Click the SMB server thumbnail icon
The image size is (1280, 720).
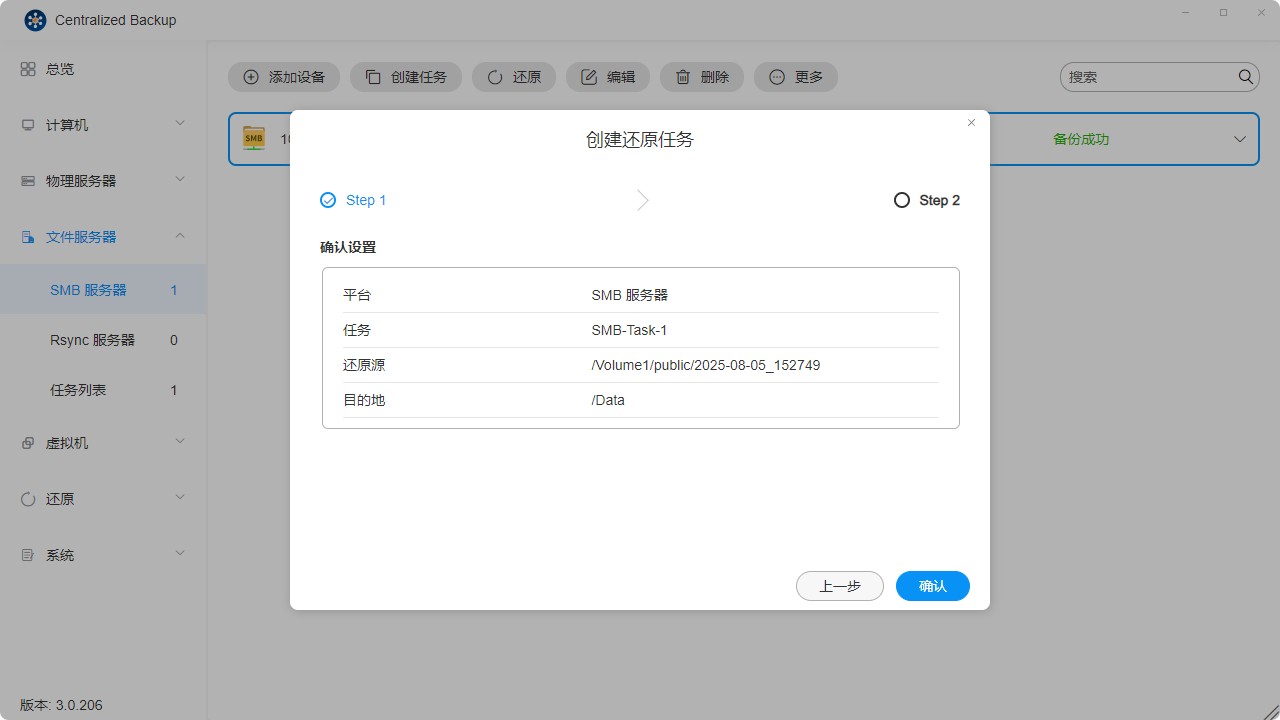[253, 138]
